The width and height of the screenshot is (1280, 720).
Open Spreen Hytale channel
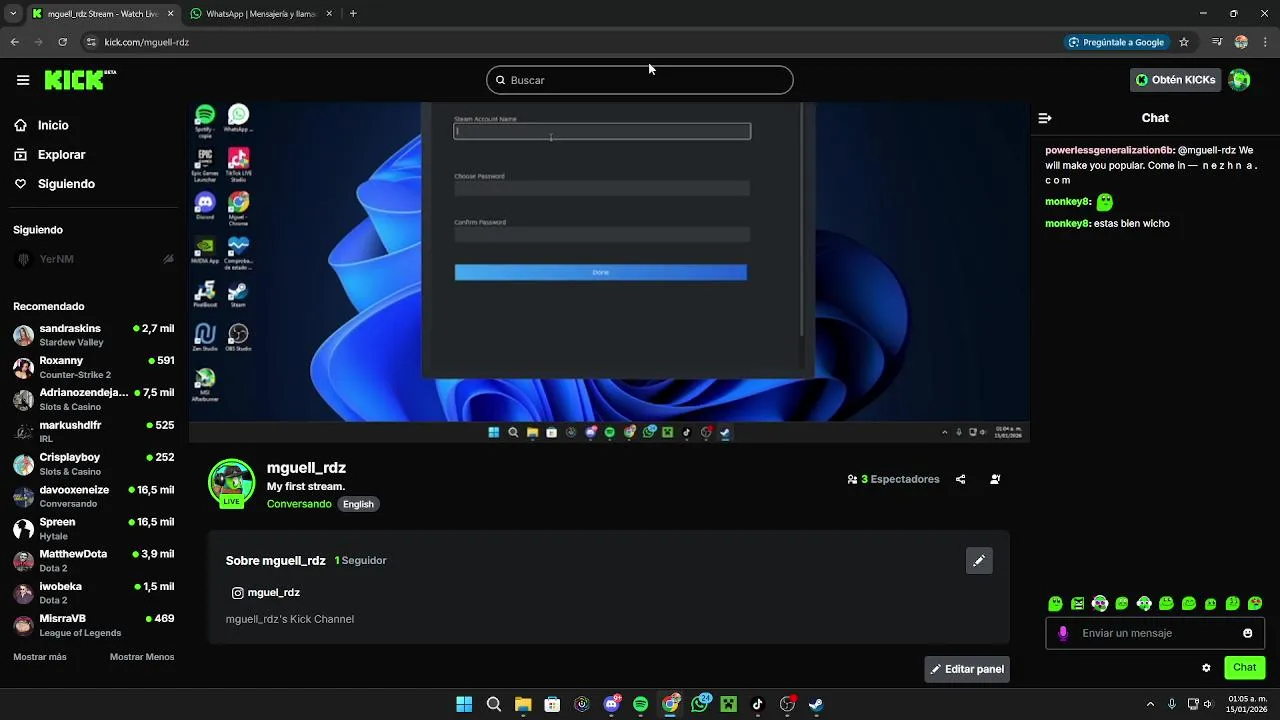coord(94,528)
